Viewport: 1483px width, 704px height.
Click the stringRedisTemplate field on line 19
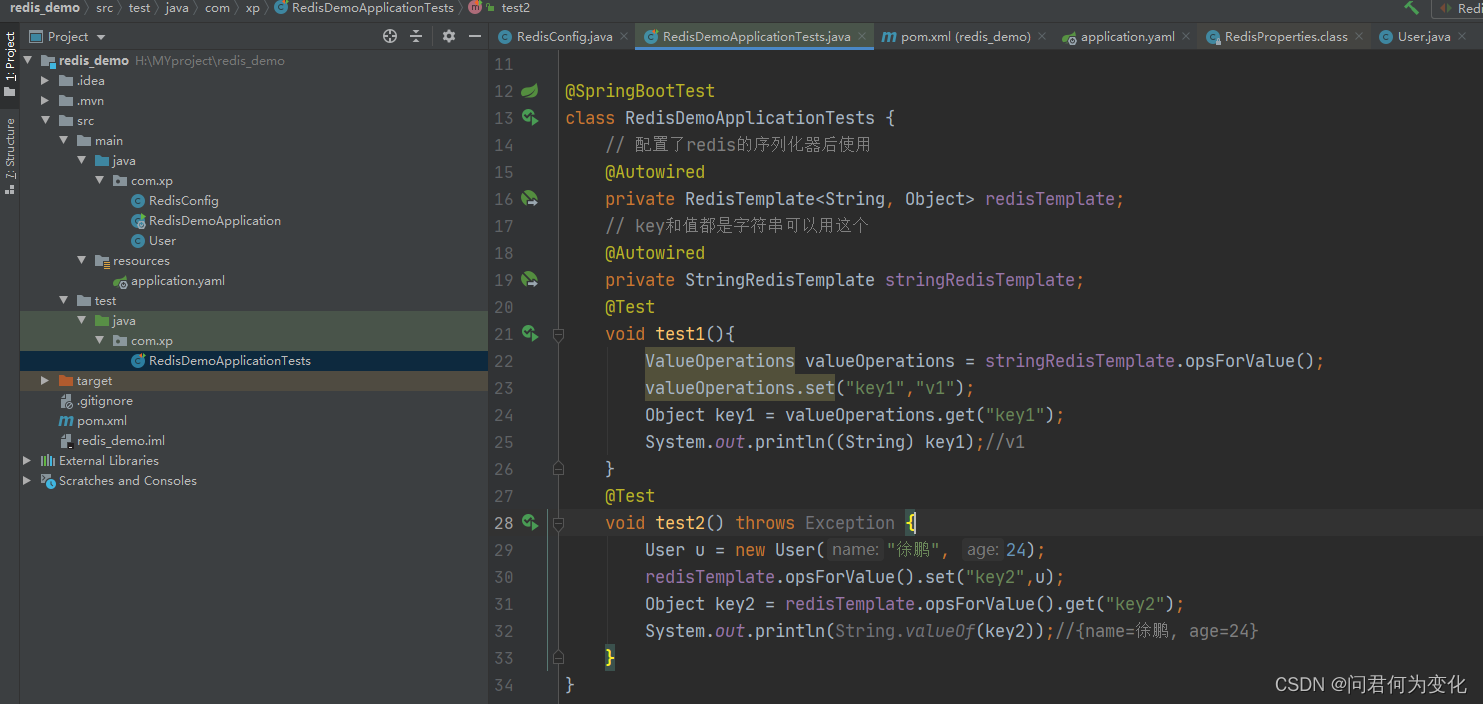(980, 280)
